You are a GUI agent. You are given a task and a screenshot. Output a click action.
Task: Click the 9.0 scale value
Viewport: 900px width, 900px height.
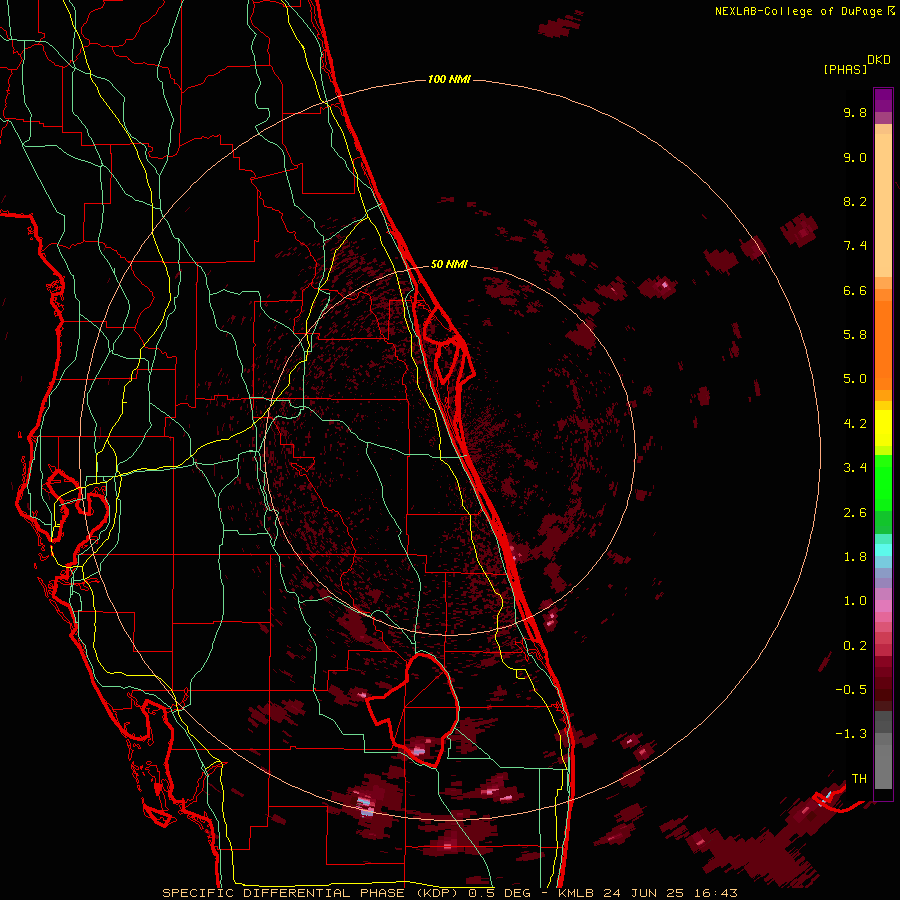coord(855,157)
